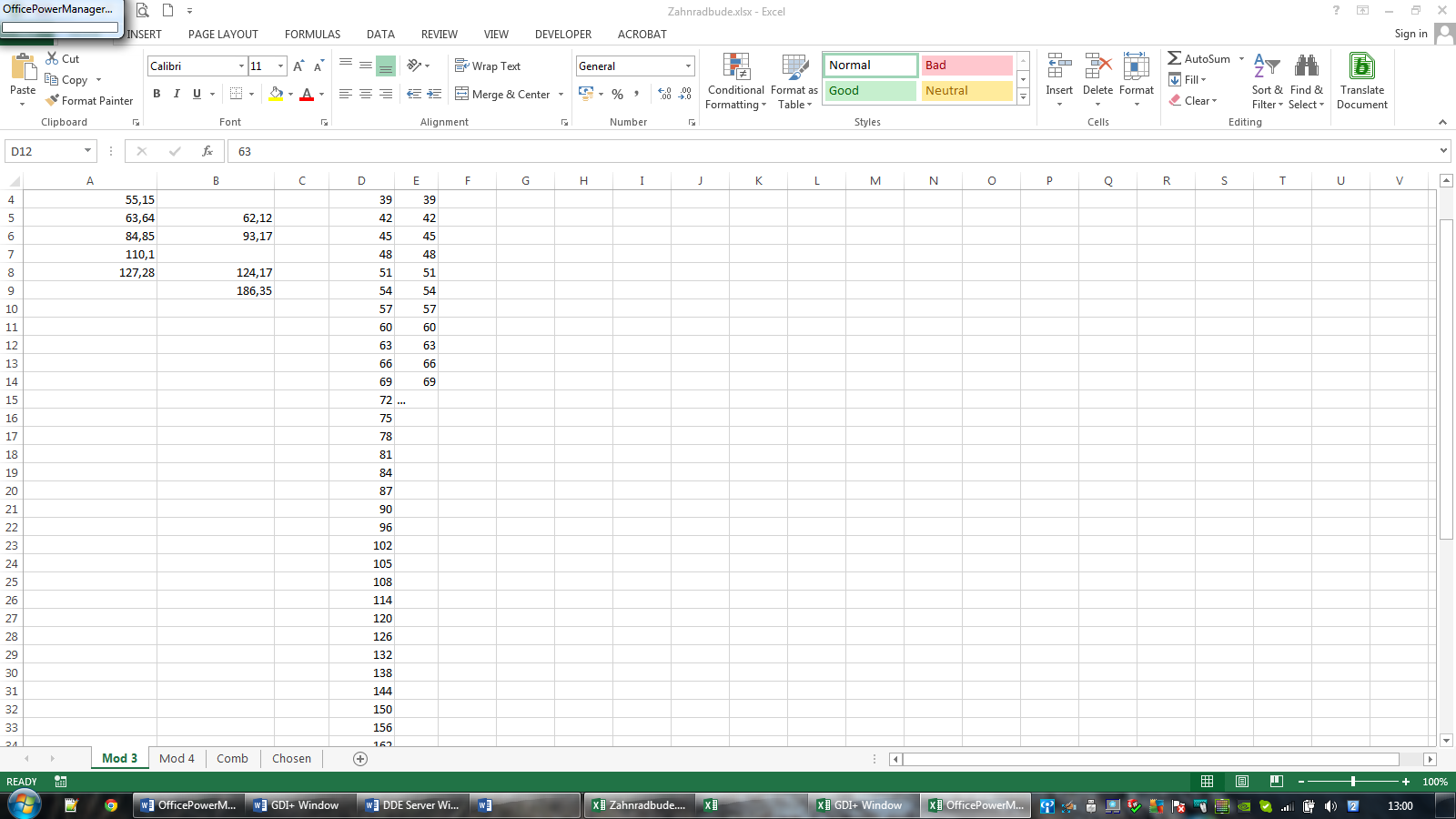
Task: Toggle Italic formatting
Action: point(177,94)
